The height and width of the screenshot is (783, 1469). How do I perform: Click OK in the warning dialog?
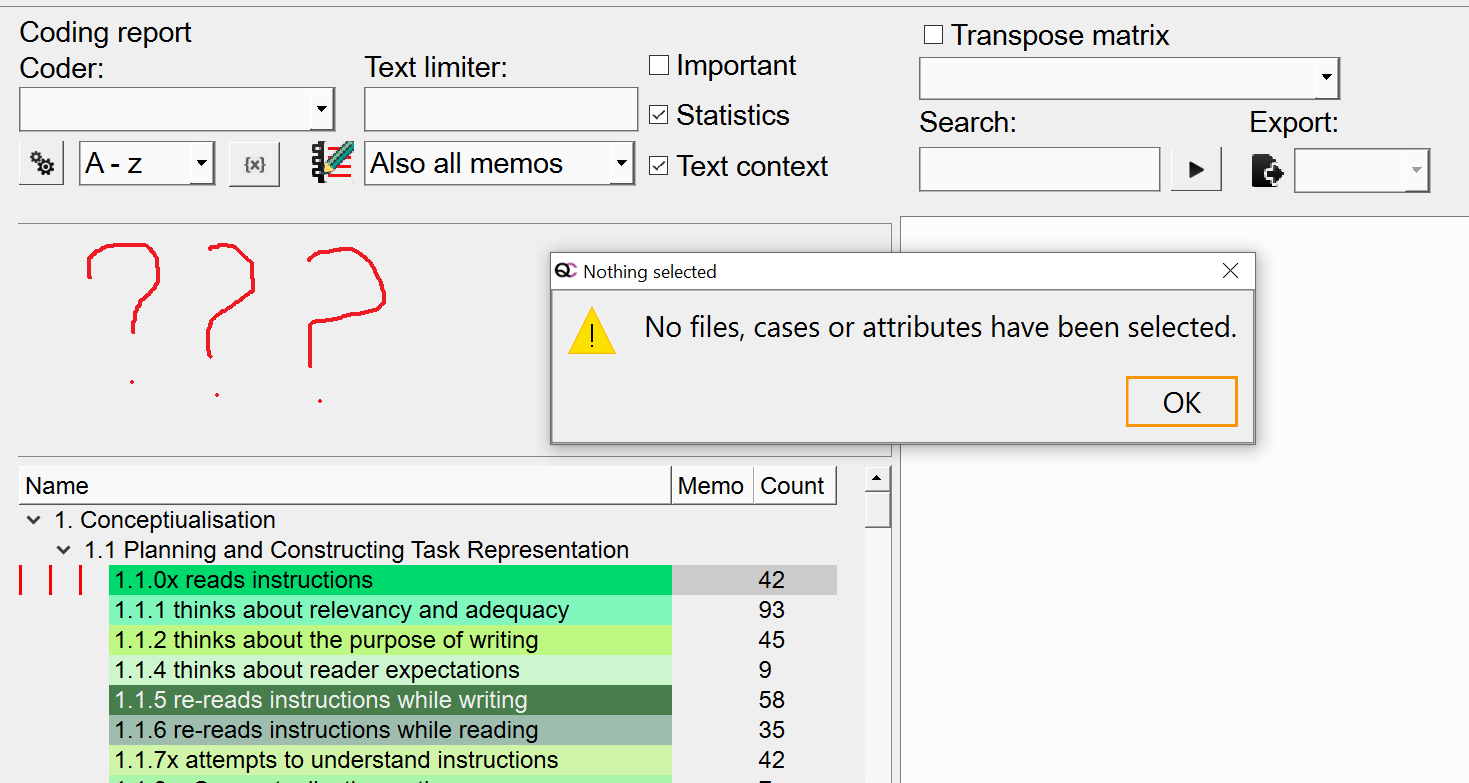(1182, 402)
